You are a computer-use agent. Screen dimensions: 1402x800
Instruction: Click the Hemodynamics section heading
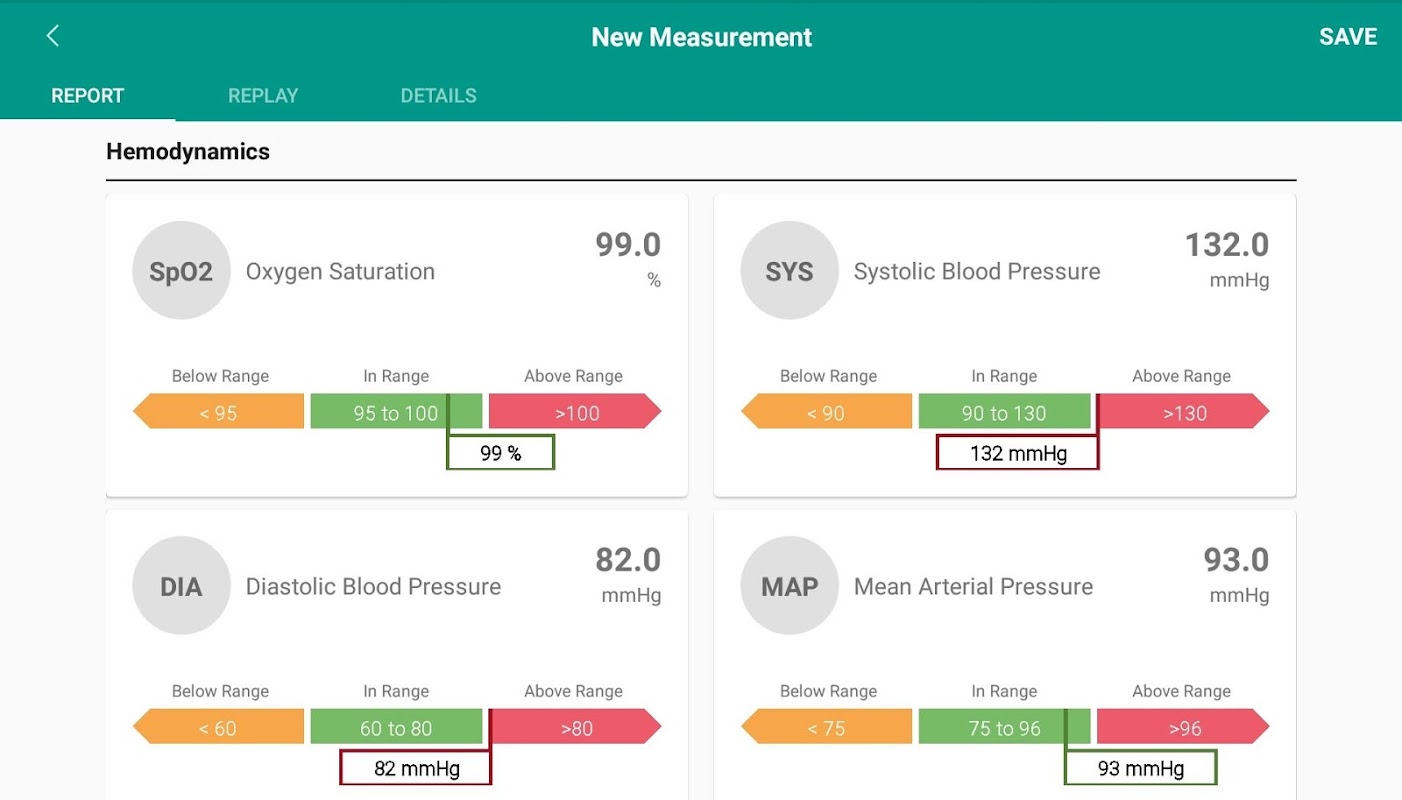(x=188, y=152)
